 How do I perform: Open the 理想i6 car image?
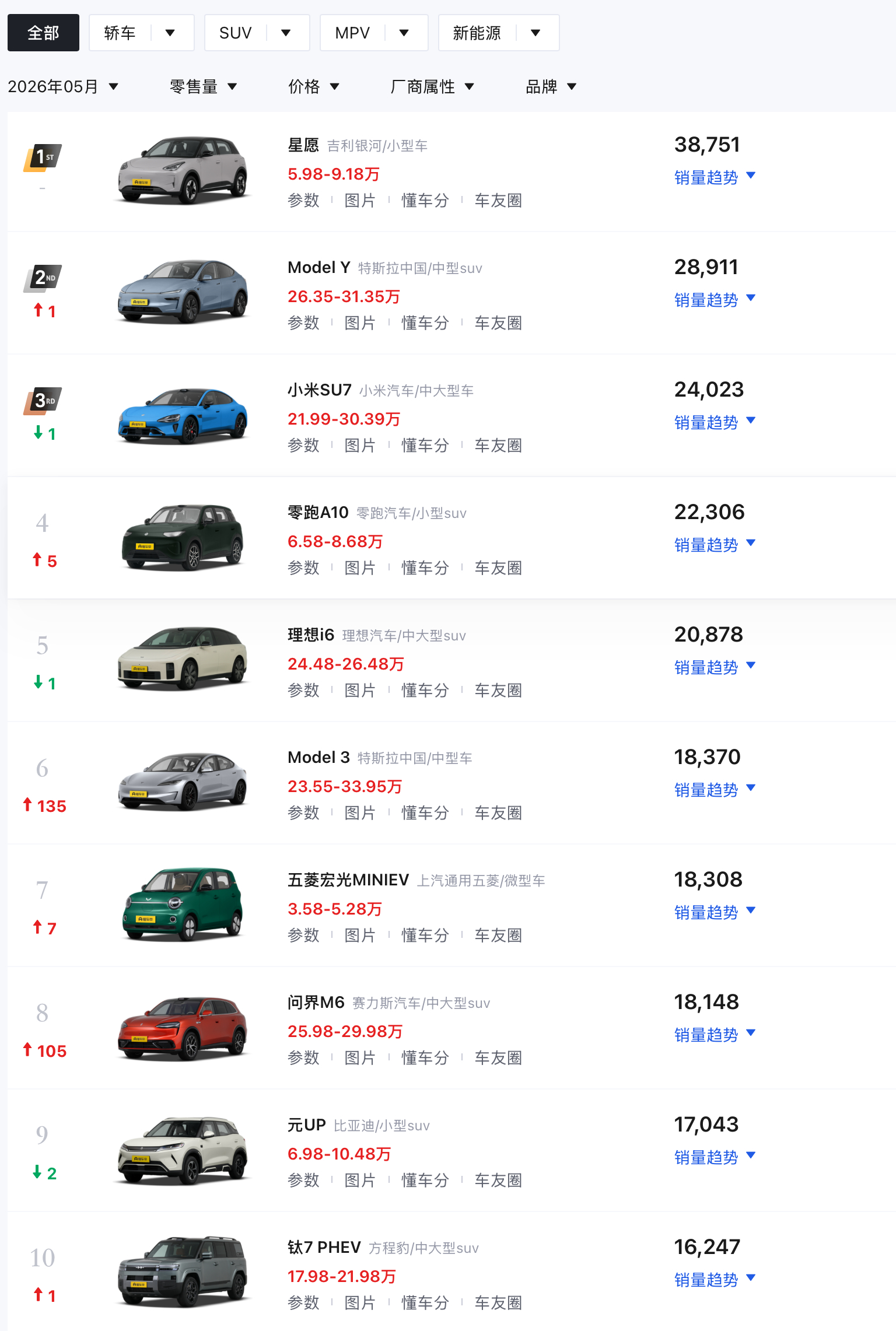[x=183, y=659]
